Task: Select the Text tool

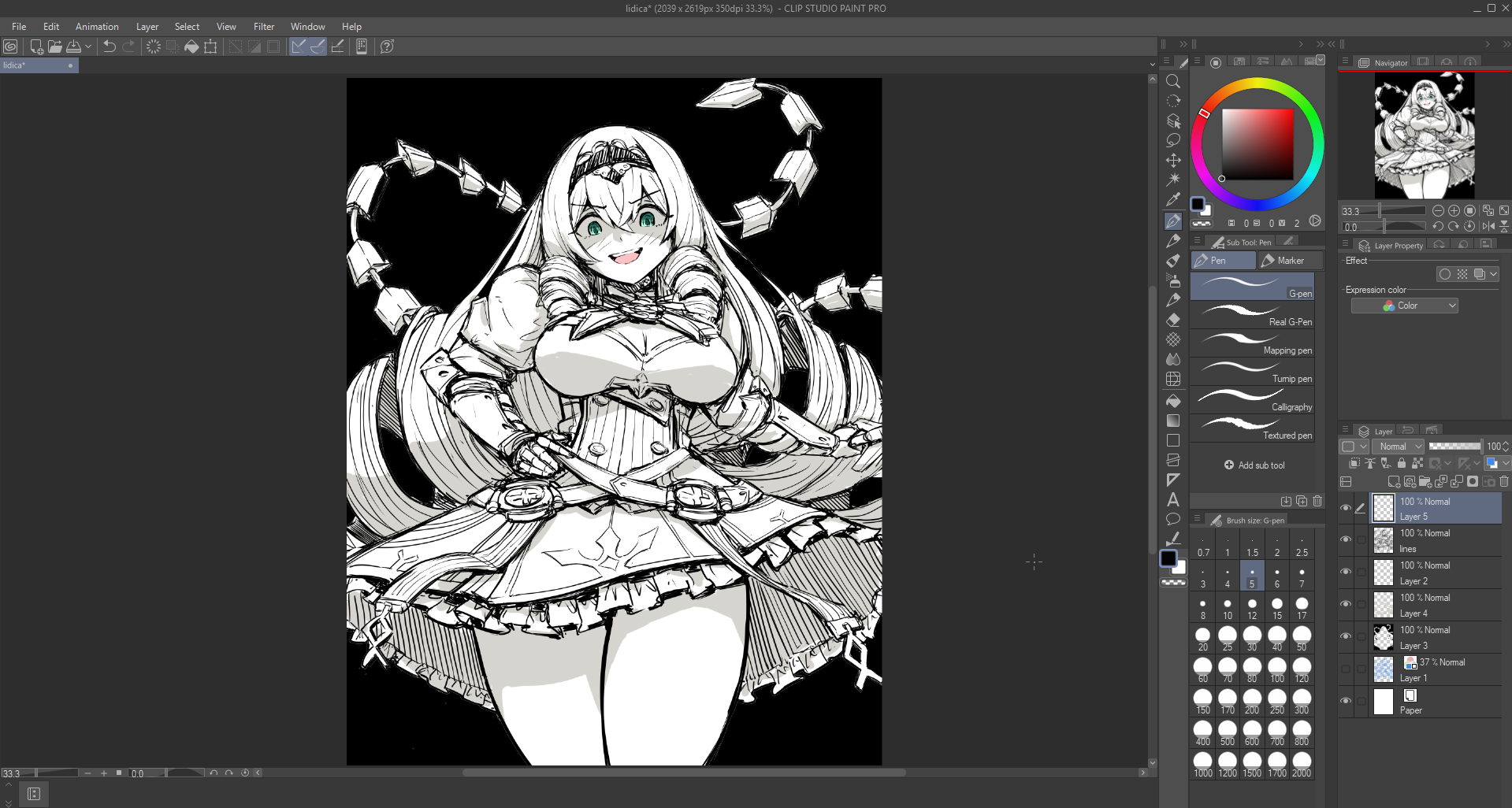Action: tap(1173, 499)
